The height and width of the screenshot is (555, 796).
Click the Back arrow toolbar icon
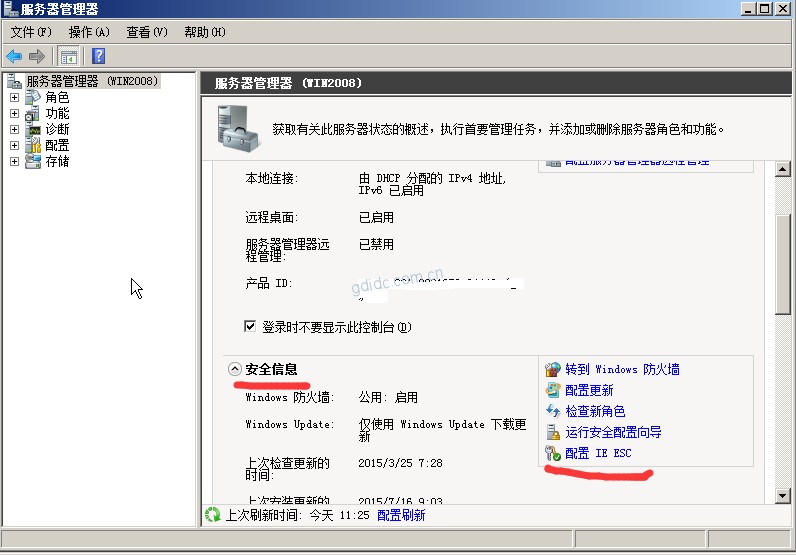[x=14, y=56]
